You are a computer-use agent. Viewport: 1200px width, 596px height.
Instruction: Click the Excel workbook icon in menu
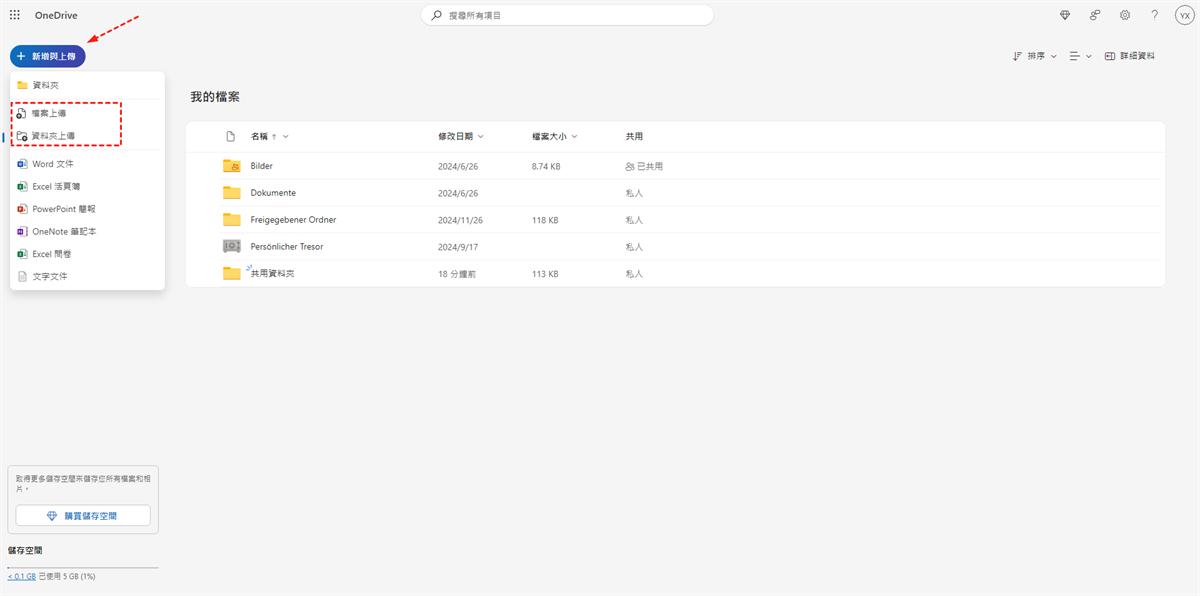(x=22, y=186)
